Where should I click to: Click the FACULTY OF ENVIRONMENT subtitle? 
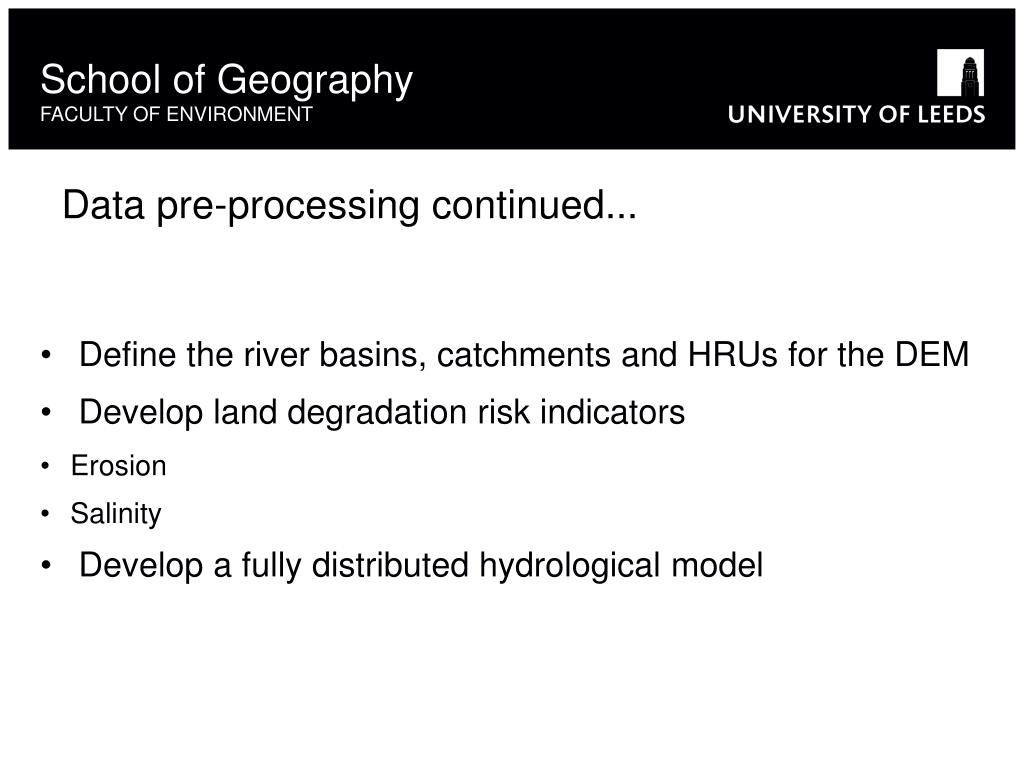pos(176,114)
